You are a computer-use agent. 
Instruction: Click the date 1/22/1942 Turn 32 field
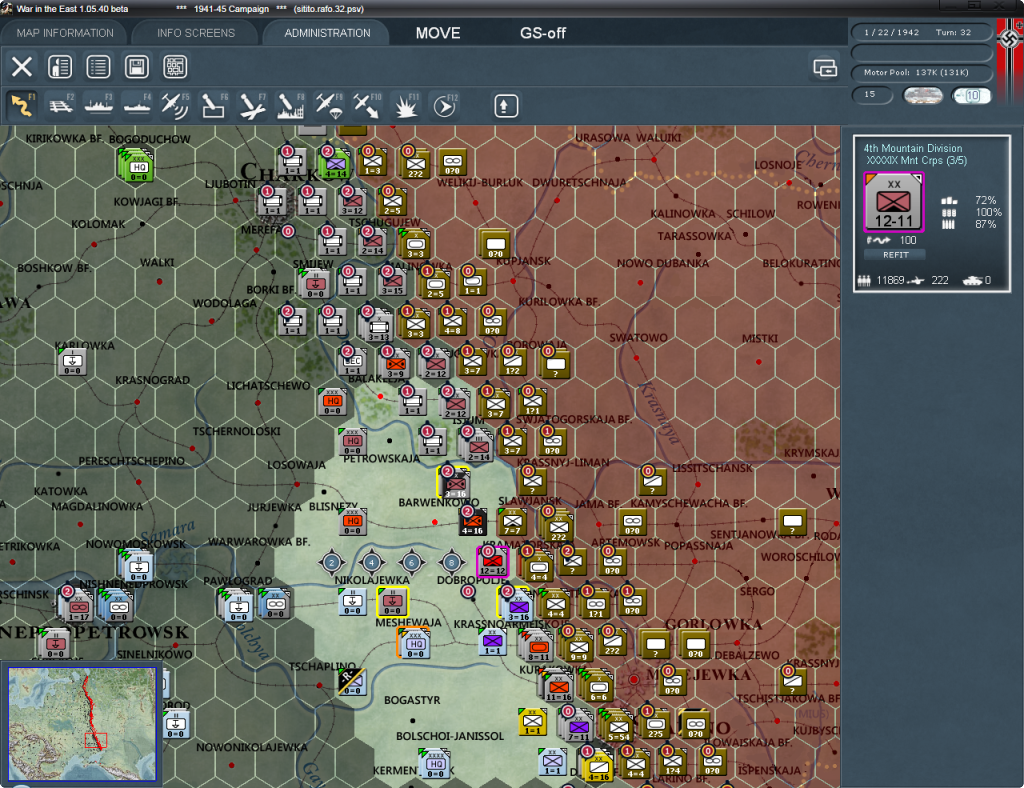(921, 32)
